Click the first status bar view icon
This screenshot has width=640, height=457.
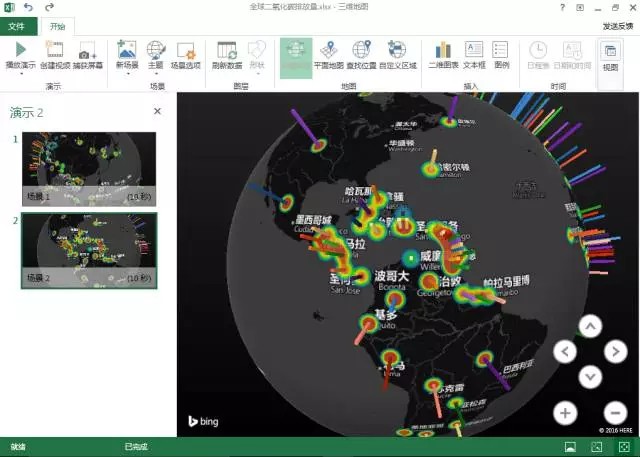pyautogui.click(x=570, y=447)
